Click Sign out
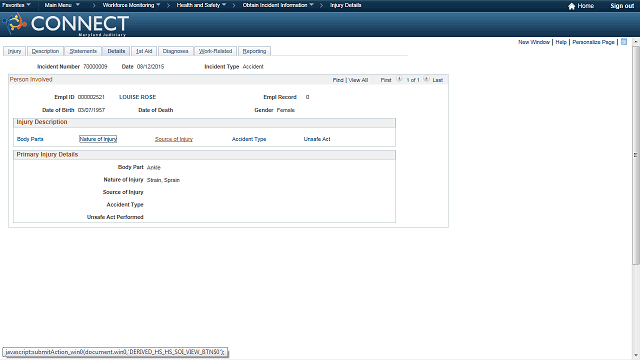 622,6
